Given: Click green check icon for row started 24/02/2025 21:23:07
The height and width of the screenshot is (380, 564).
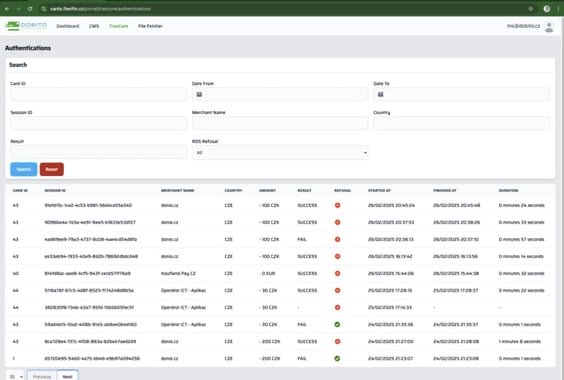Looking at the screenshot, I should (337, 358).
